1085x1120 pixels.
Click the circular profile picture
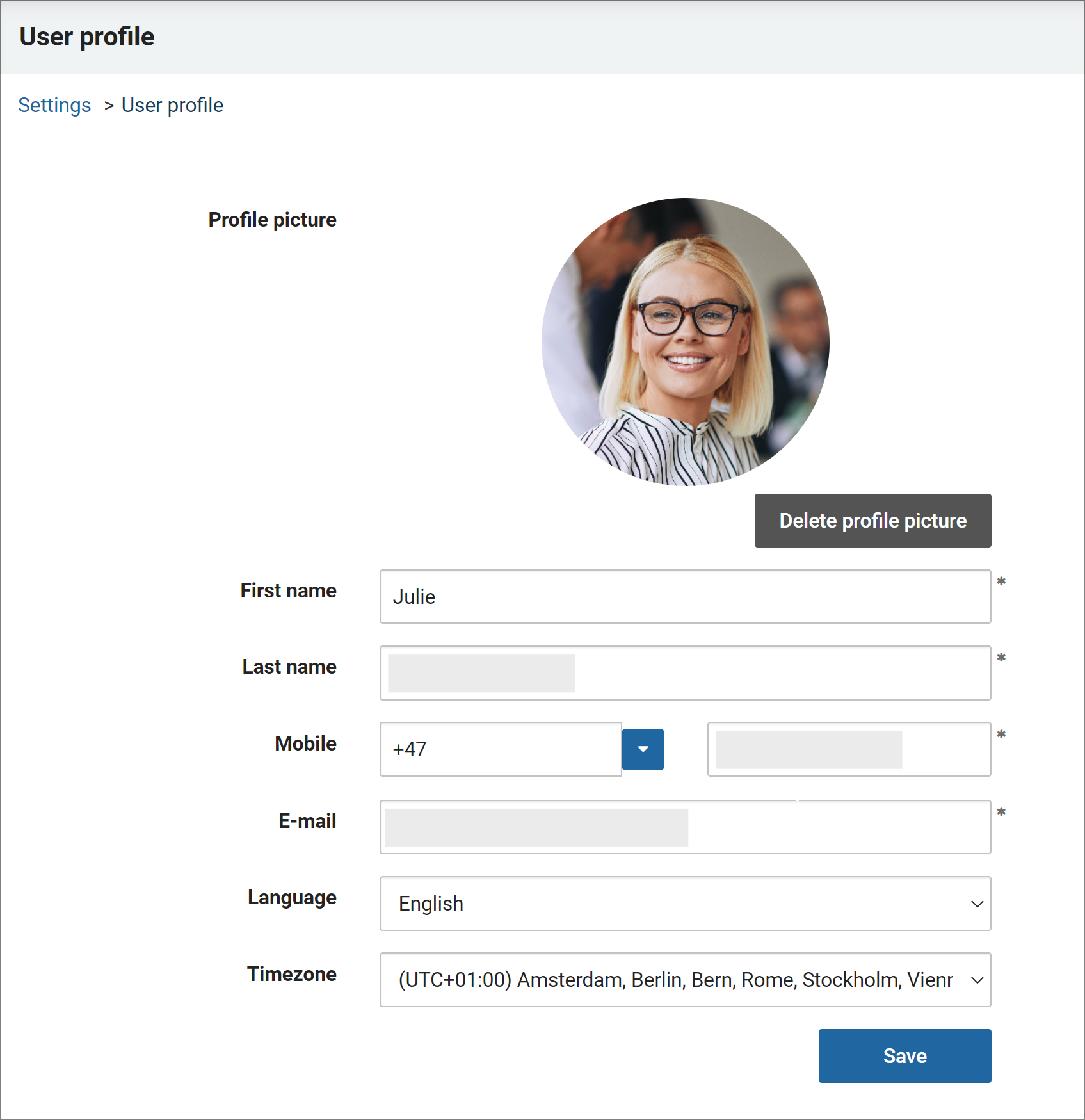click(685, 341)
